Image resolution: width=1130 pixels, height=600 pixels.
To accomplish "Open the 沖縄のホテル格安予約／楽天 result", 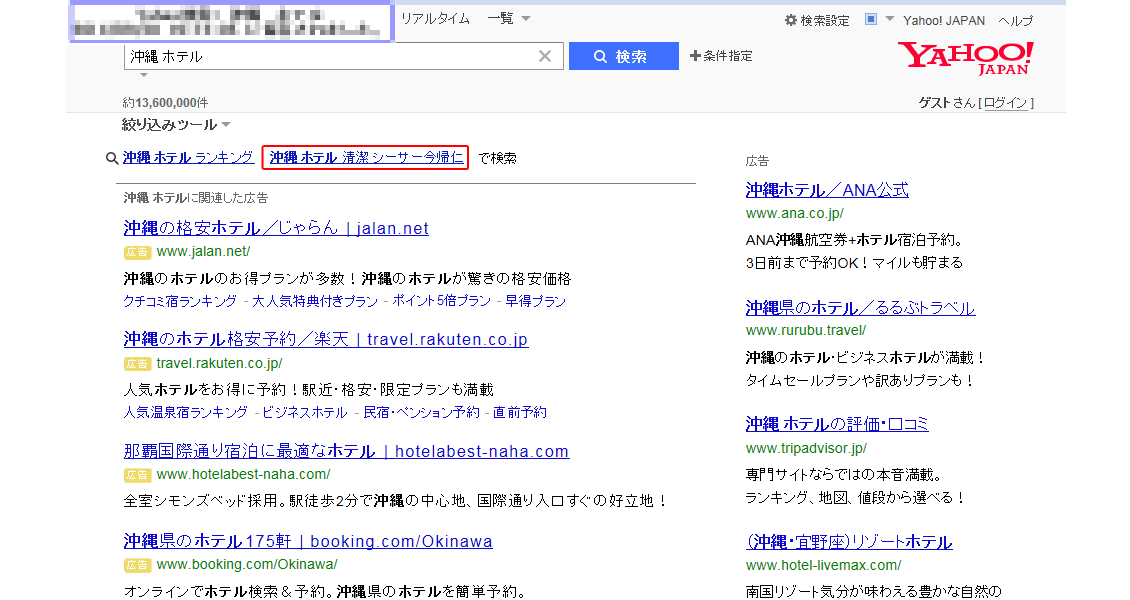I will 326,339.
